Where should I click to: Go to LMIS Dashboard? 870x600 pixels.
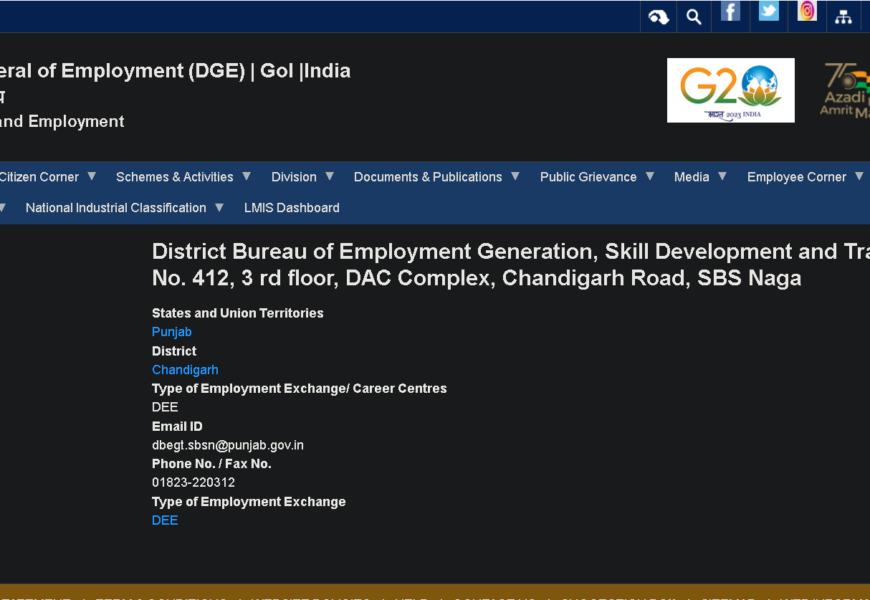pos(292,208)
